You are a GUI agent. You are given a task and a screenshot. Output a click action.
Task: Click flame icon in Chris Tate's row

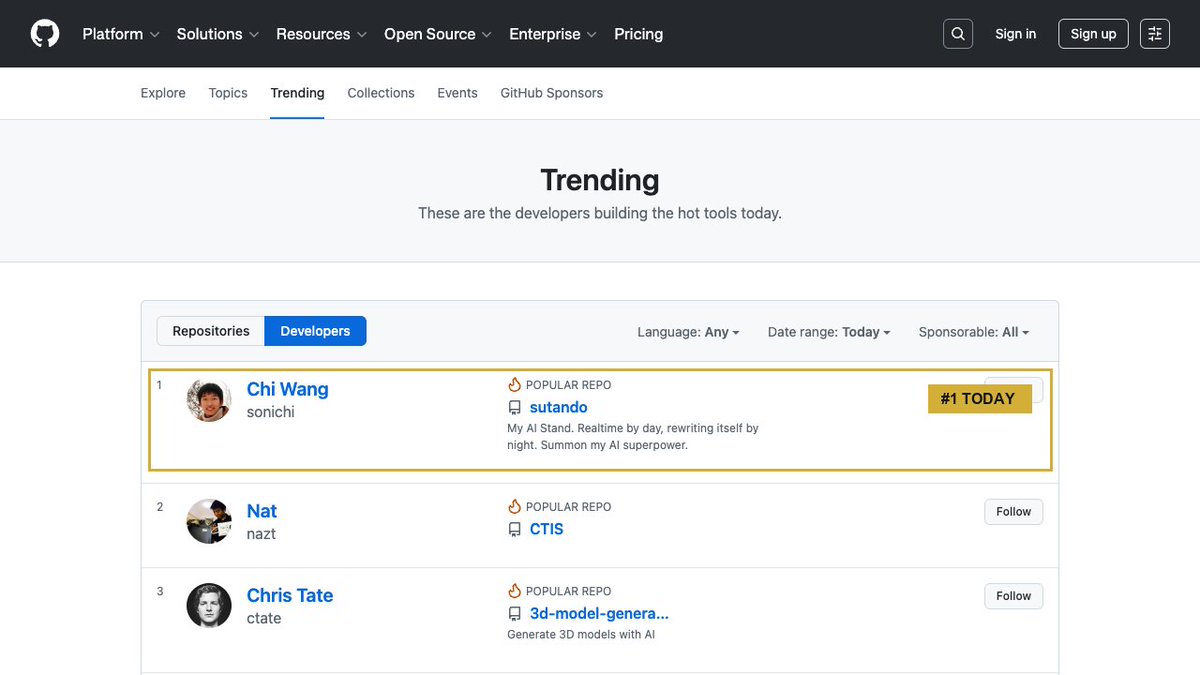(515, 591)
